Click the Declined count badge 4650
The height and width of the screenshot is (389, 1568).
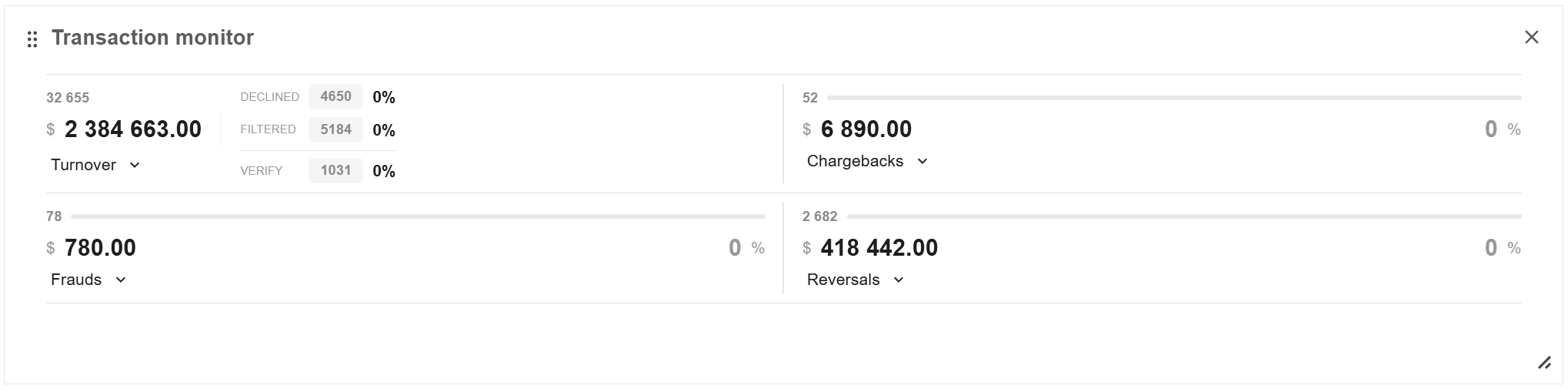coord(335,96)
